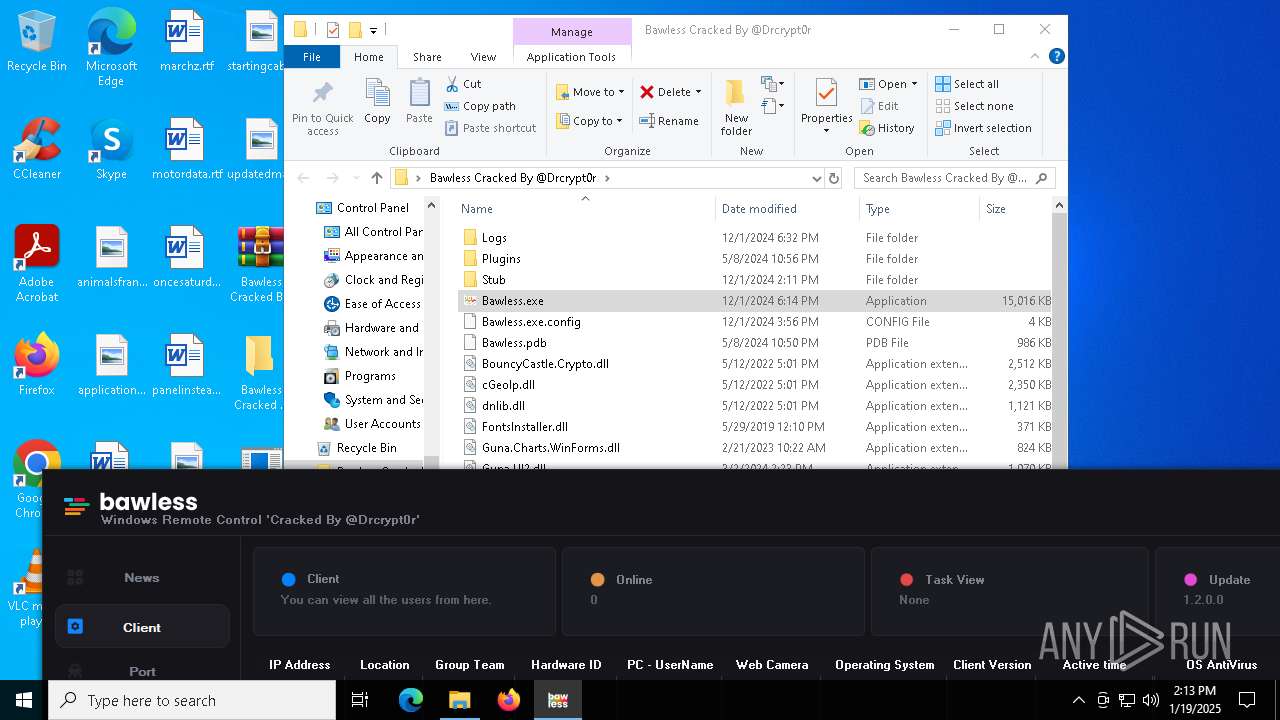Click the Operating System column header
Image resolution: width=1280 pixels, height=720 pixels.
(885, 665)
